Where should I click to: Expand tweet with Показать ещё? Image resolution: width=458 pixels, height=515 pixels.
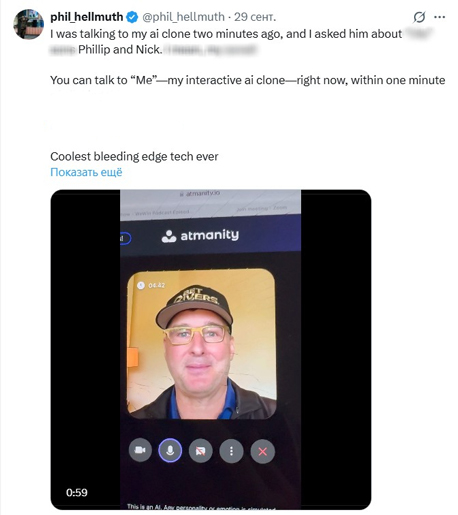(x=86, y=172)
